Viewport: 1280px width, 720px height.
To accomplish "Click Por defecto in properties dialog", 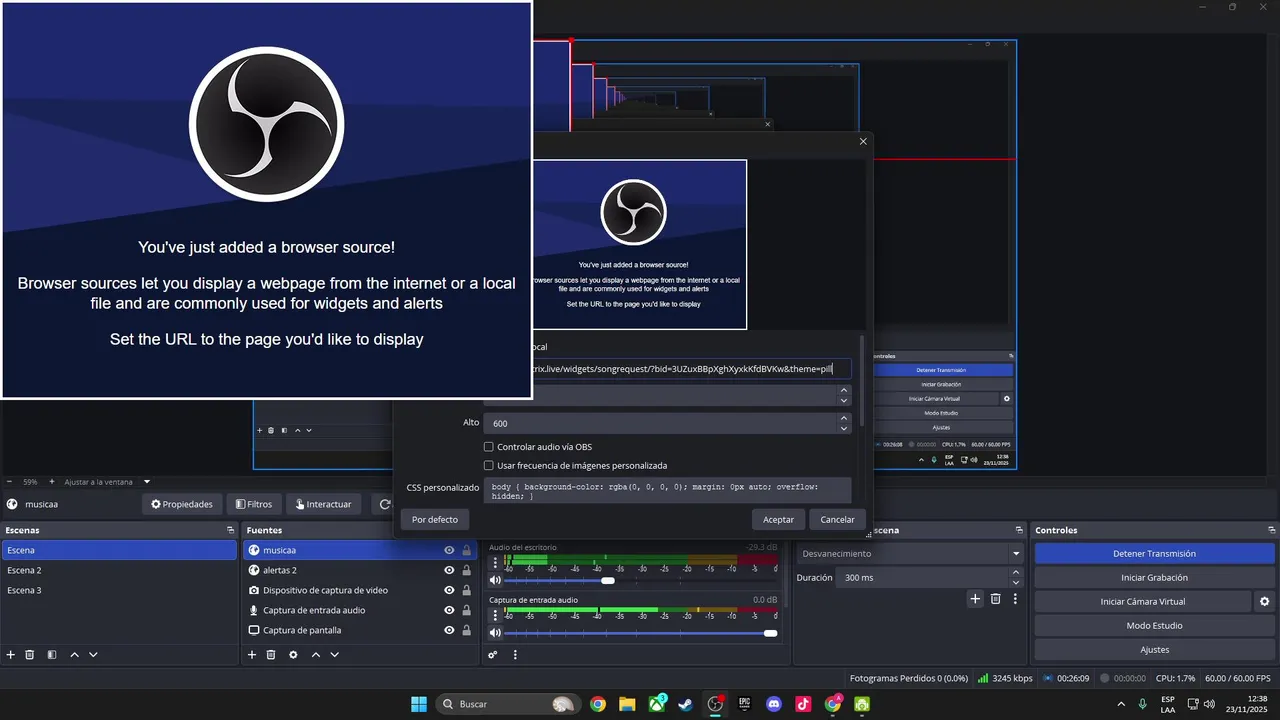I will click(435, 519).
